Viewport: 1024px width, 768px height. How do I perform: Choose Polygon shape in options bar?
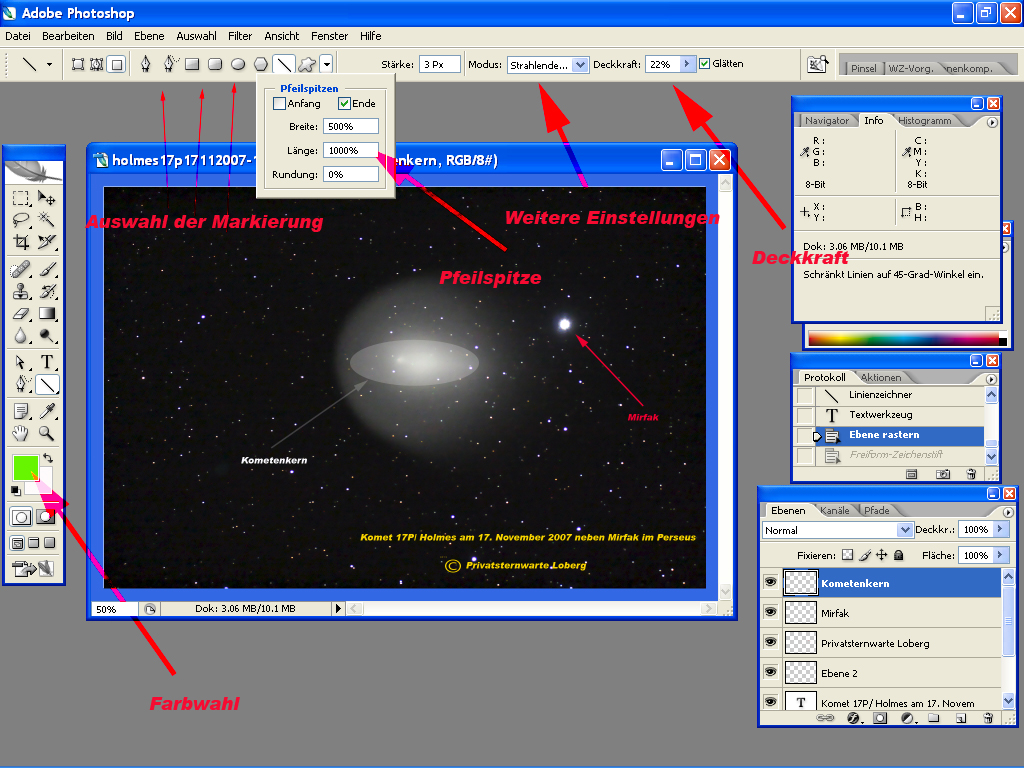(x=261, y=64)
